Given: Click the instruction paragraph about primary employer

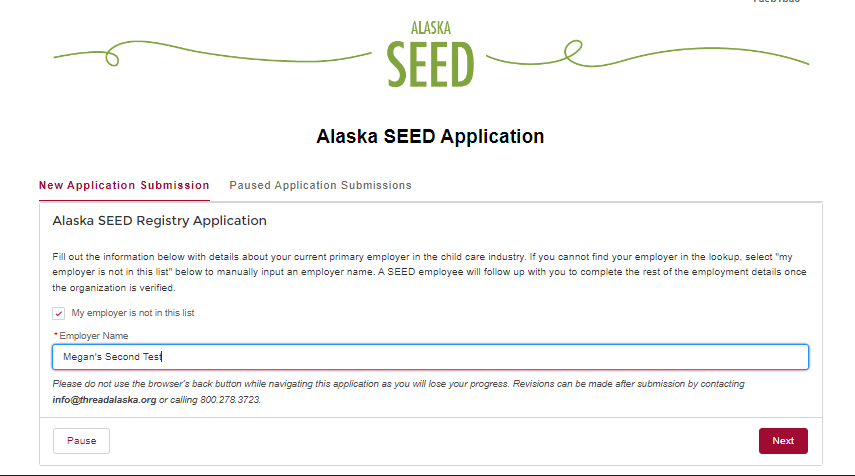Looking at the screenshot, I should pos(429,272).
